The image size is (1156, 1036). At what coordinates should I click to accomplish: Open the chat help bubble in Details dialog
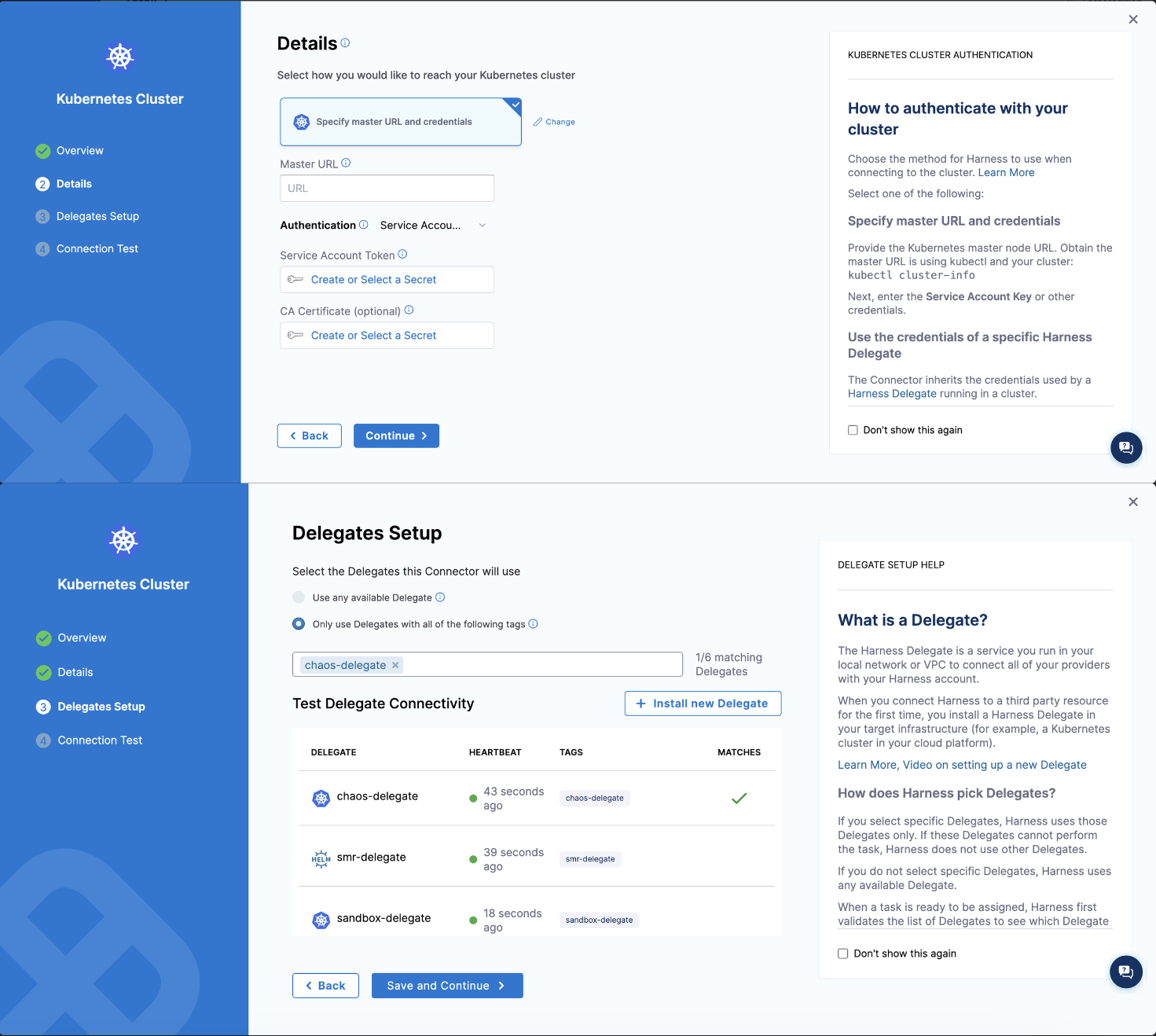[x=1126, y=447]
